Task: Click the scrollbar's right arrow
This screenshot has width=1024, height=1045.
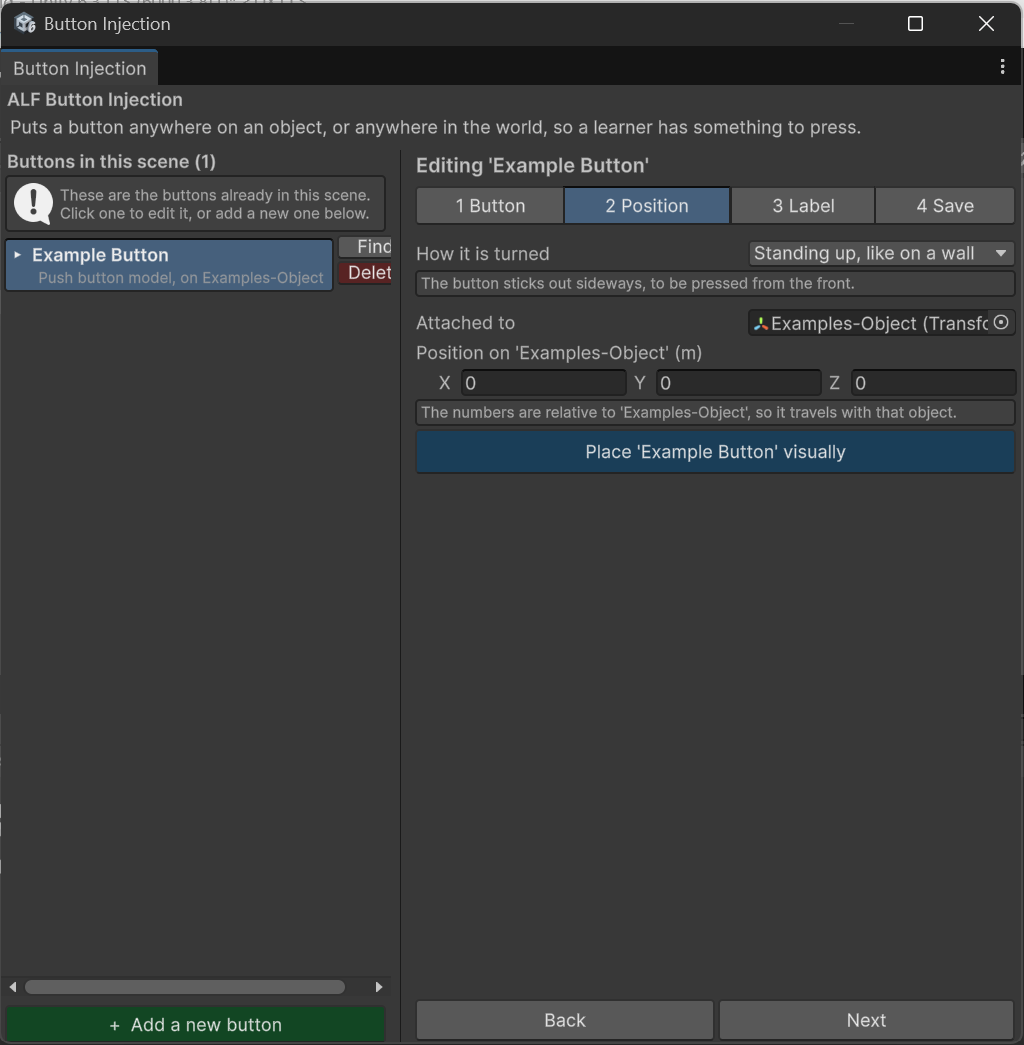Action: pyautogui.click(x=379, y=986)
